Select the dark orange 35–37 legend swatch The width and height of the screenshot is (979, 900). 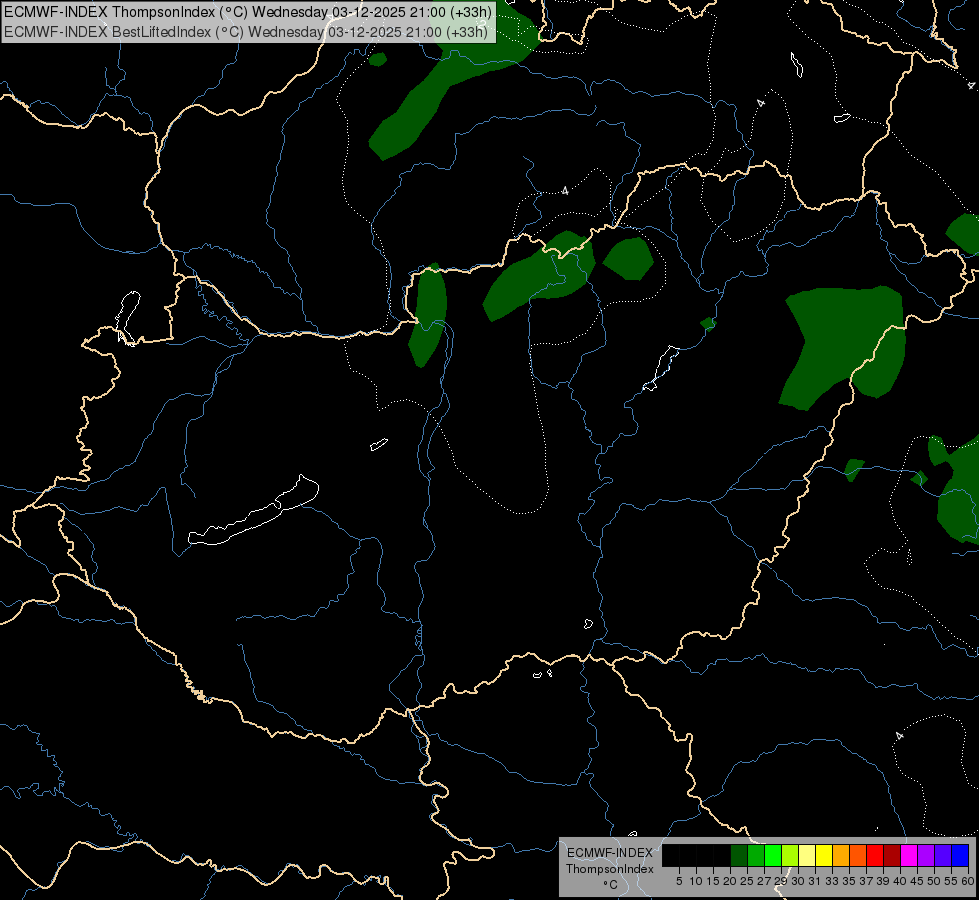coord(858,855)
